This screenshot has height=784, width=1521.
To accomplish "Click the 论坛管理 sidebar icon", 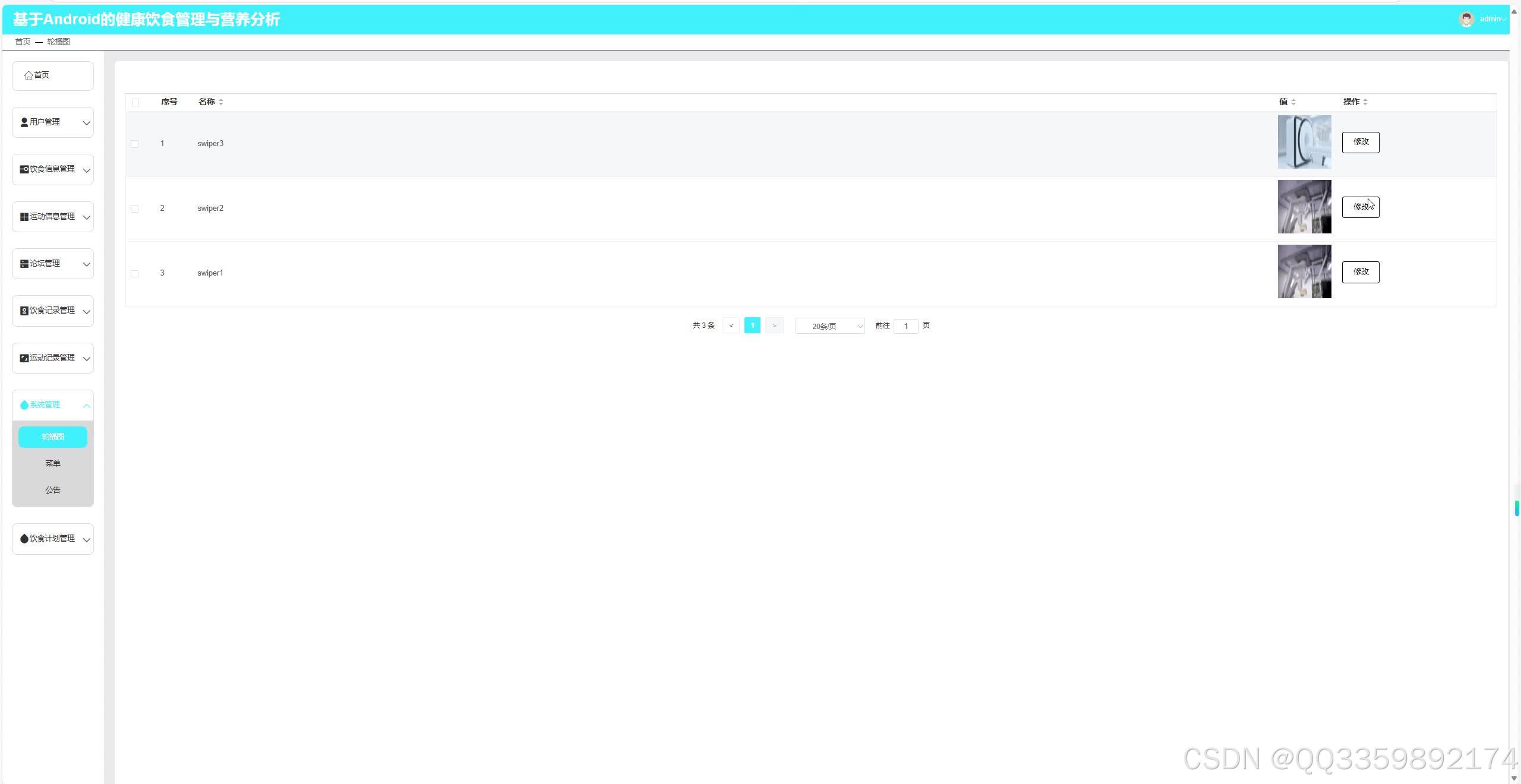I will coord(24,264).
